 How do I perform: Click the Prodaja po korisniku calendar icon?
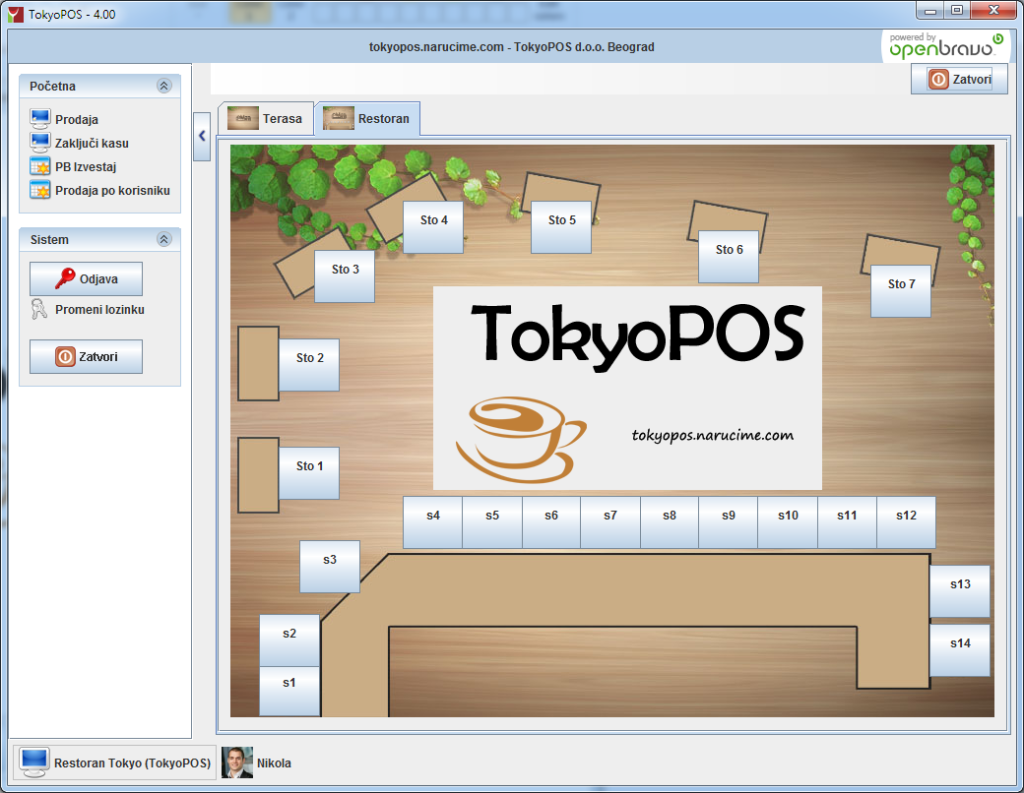(40, 190)
